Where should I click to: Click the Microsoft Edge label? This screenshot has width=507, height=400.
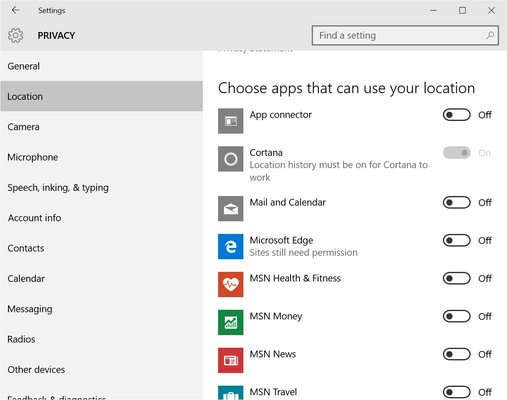pos(281,240)
